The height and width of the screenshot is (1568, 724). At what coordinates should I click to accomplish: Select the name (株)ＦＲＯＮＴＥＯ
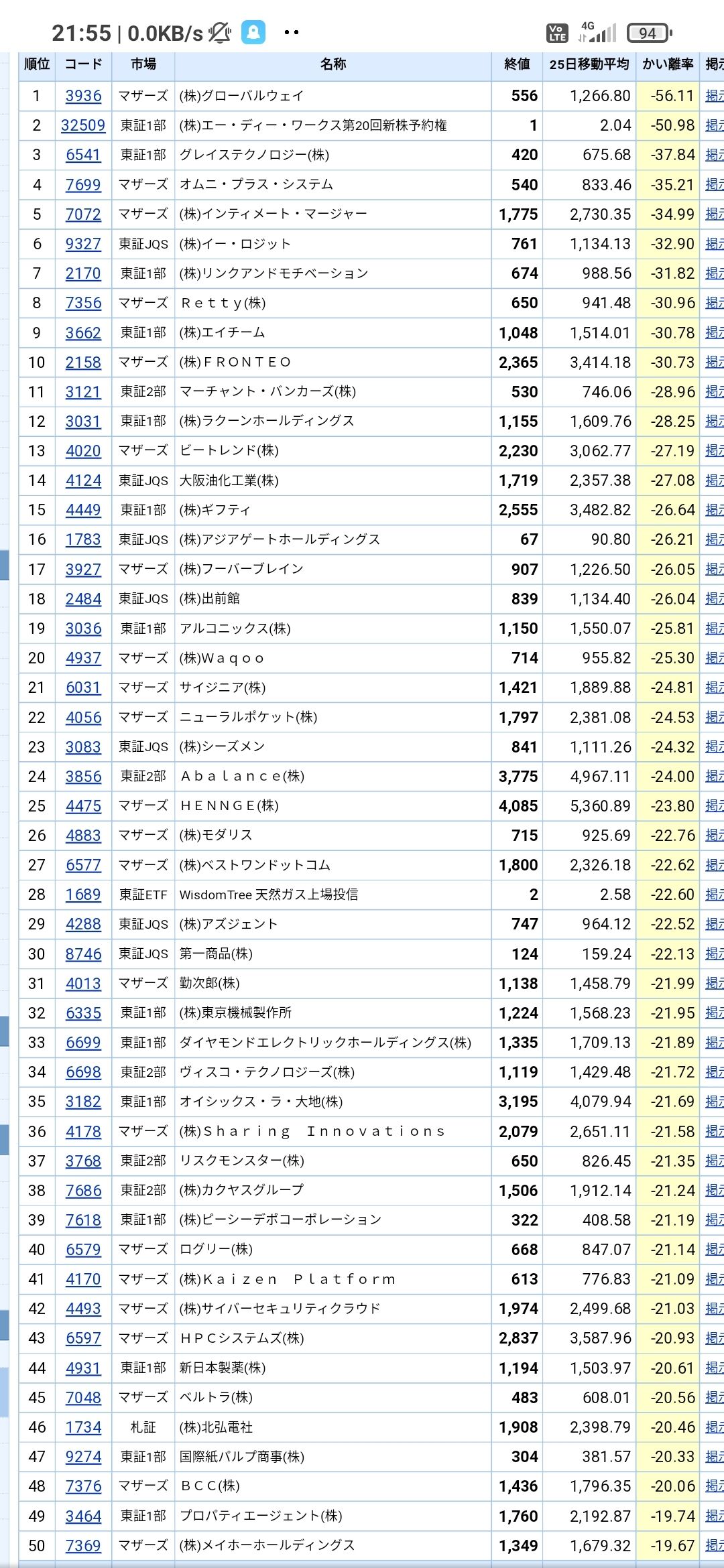(x=235, y=362)
